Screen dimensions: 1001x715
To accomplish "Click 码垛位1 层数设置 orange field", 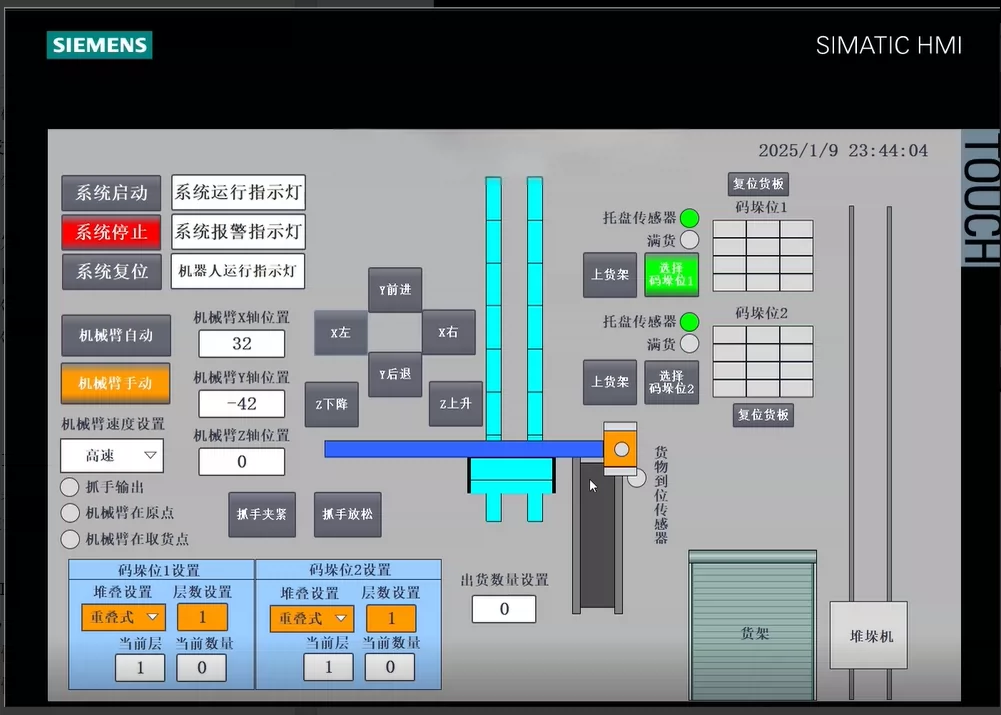I will coord(202,617).
